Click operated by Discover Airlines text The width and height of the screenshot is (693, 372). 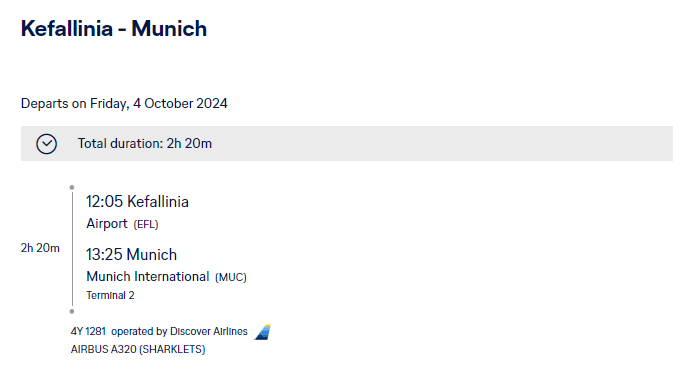[179, 331]
